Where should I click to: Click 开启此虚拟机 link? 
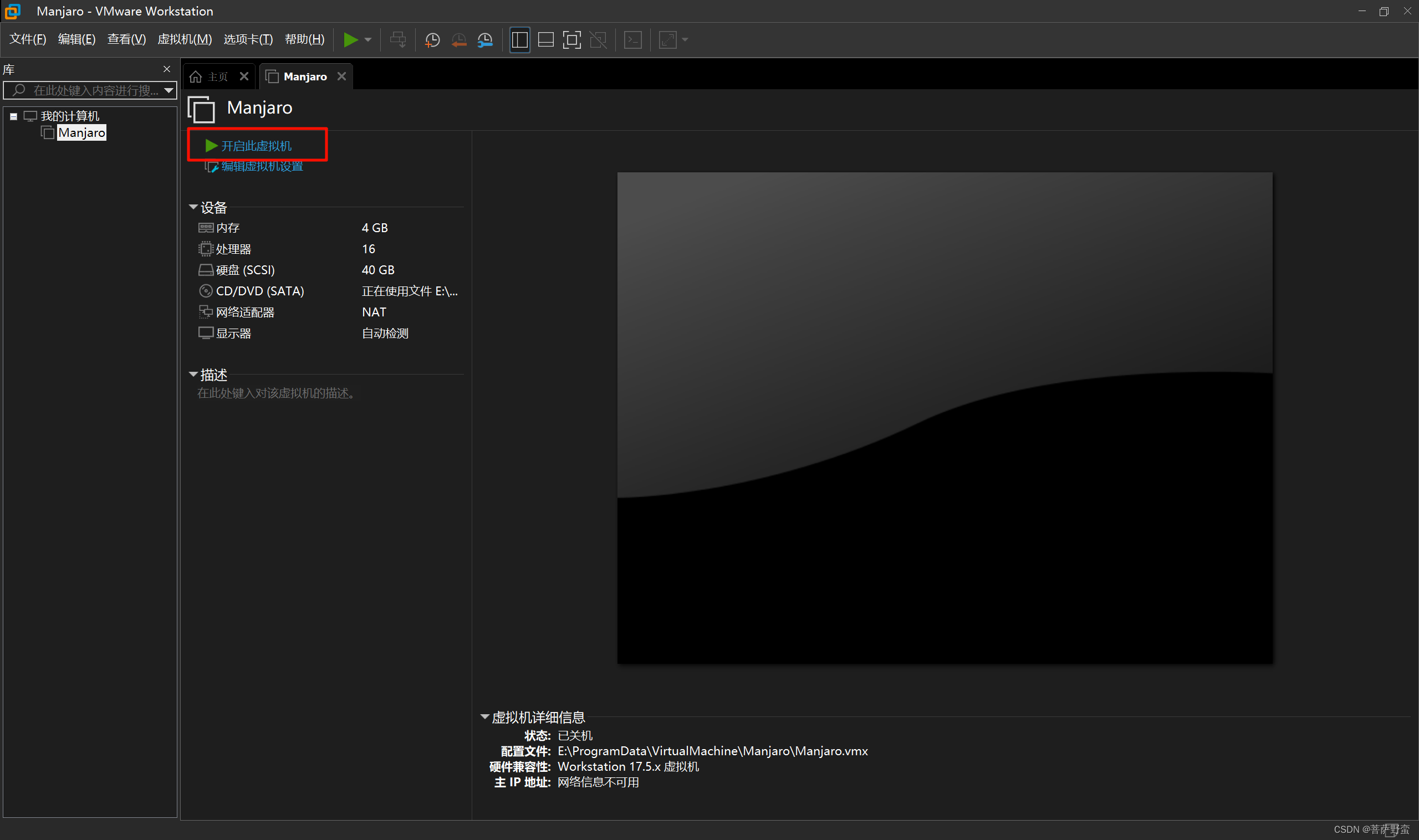click(256, 146)
